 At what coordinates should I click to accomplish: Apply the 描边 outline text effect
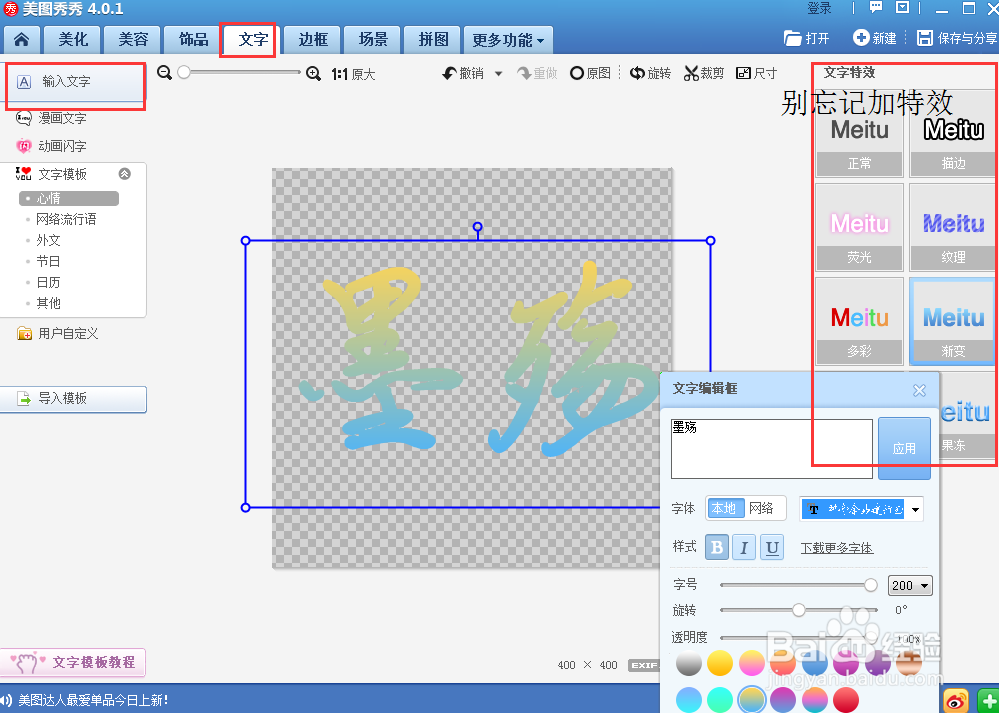pyautogui.click(x=953, y=136)
